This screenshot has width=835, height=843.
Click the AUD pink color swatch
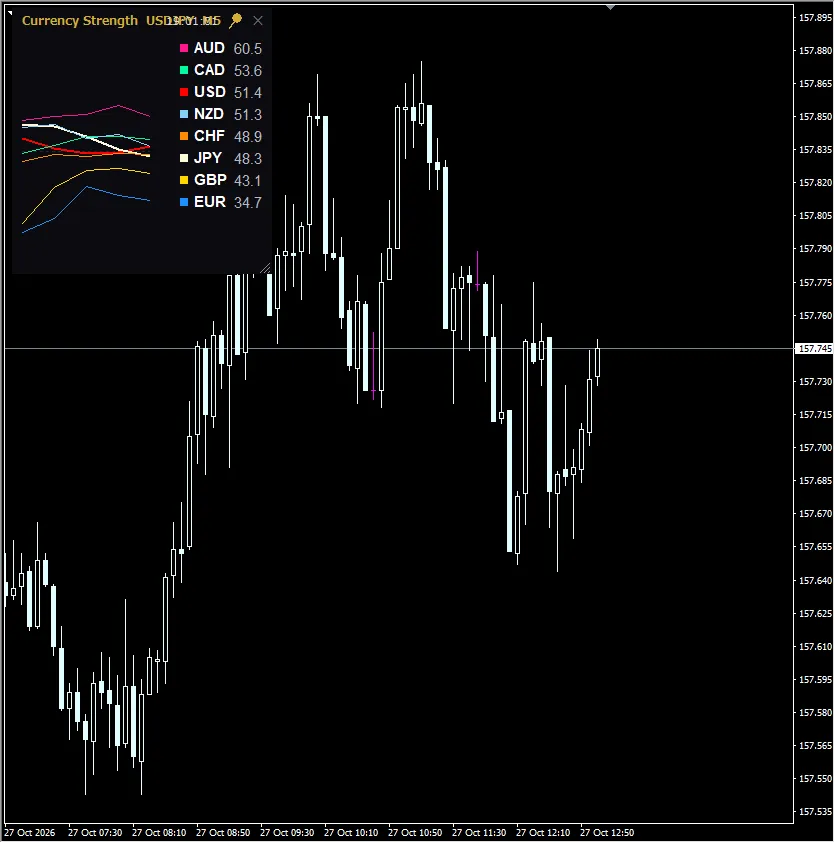(x=184, y=48)
